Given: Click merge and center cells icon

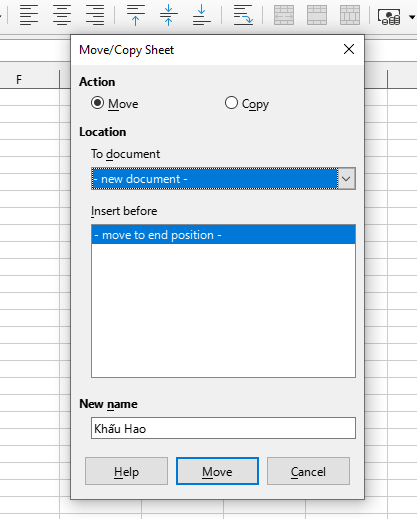Looking at the screenshot, I should coord(284,15).
